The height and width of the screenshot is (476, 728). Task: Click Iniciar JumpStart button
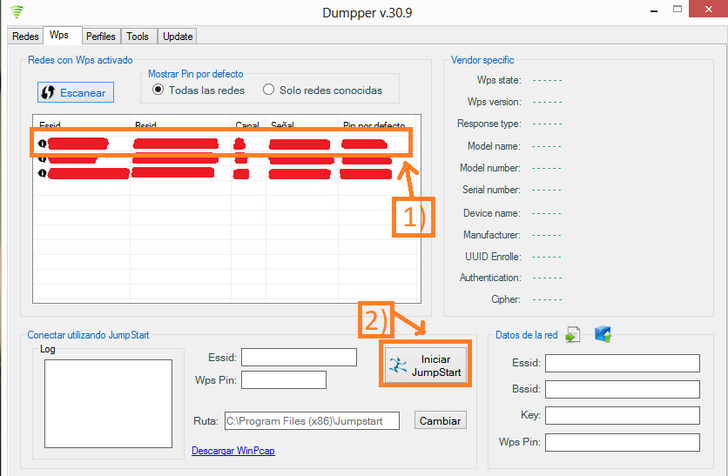click(426, 365)
